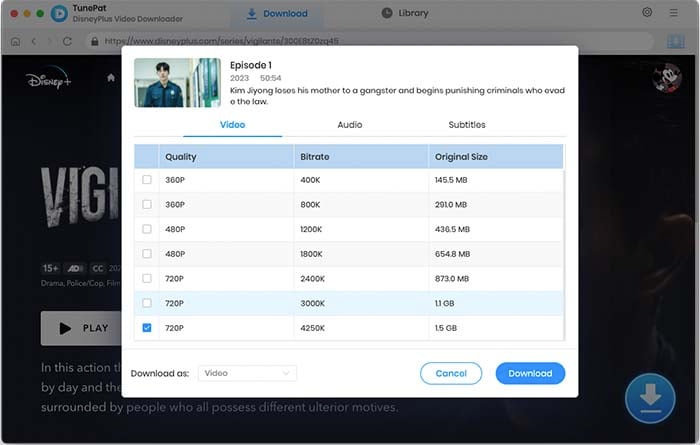Select the Subtitles tab in dialog
This screenshot has height=445, width=700.
(467, 125)
